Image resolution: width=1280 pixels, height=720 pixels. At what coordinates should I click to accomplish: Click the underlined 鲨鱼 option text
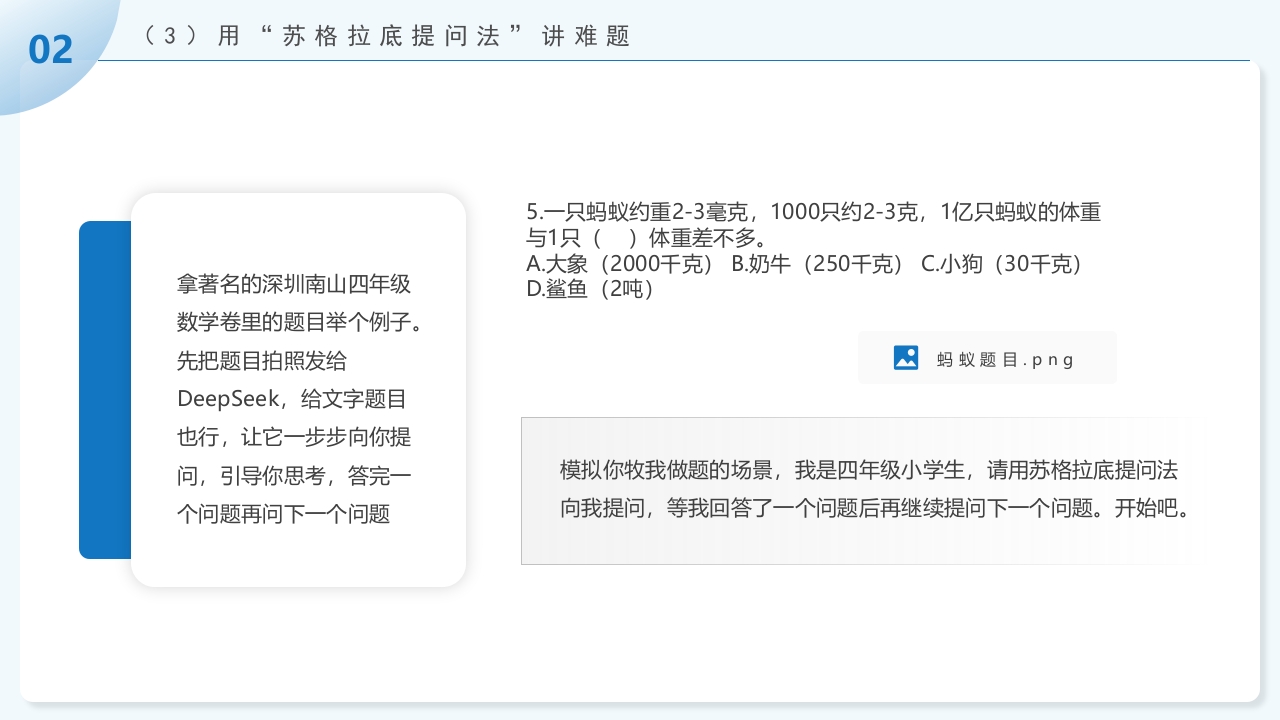click(x=565, y=290)
